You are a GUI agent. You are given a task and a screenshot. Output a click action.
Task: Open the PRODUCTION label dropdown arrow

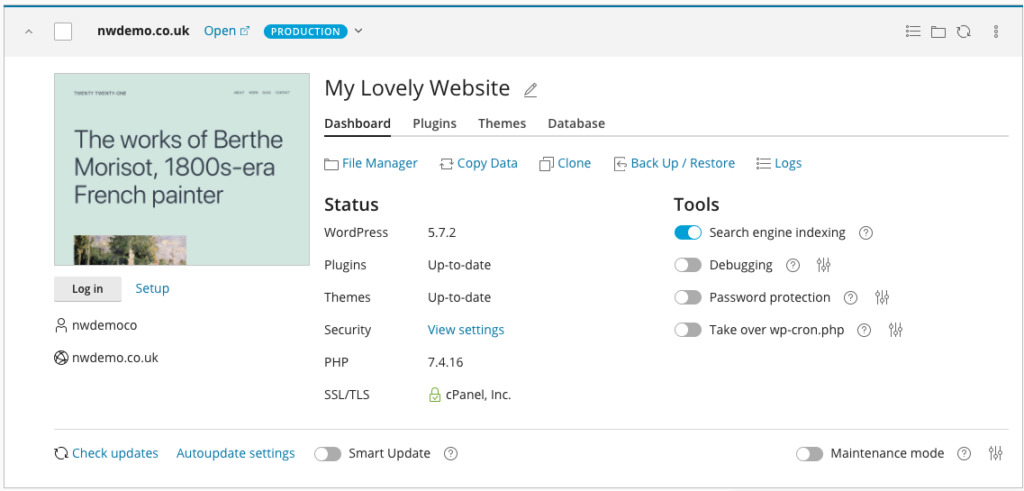coord(359,31)
